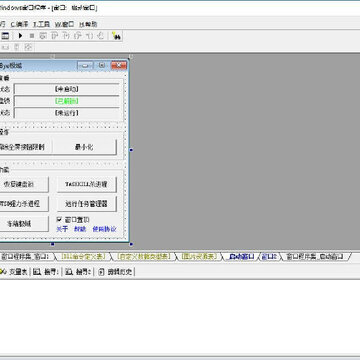Click the window-layout icon left of Run
This screenshot has width=360, height=360.
coord(5,36)
